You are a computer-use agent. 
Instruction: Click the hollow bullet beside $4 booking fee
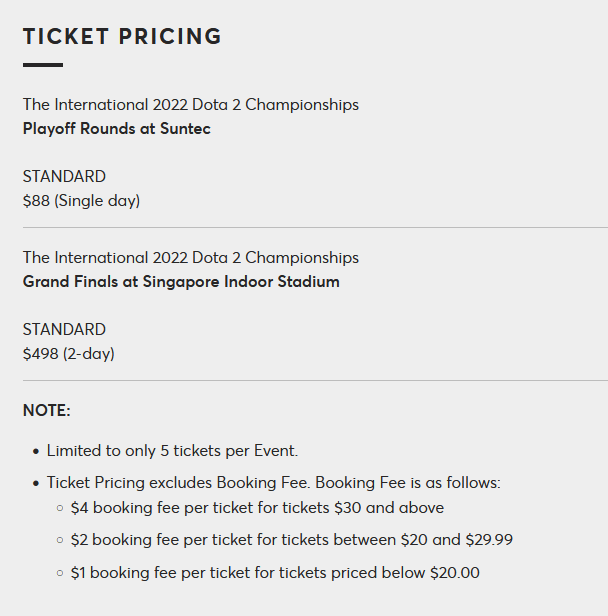click(60, 508)
